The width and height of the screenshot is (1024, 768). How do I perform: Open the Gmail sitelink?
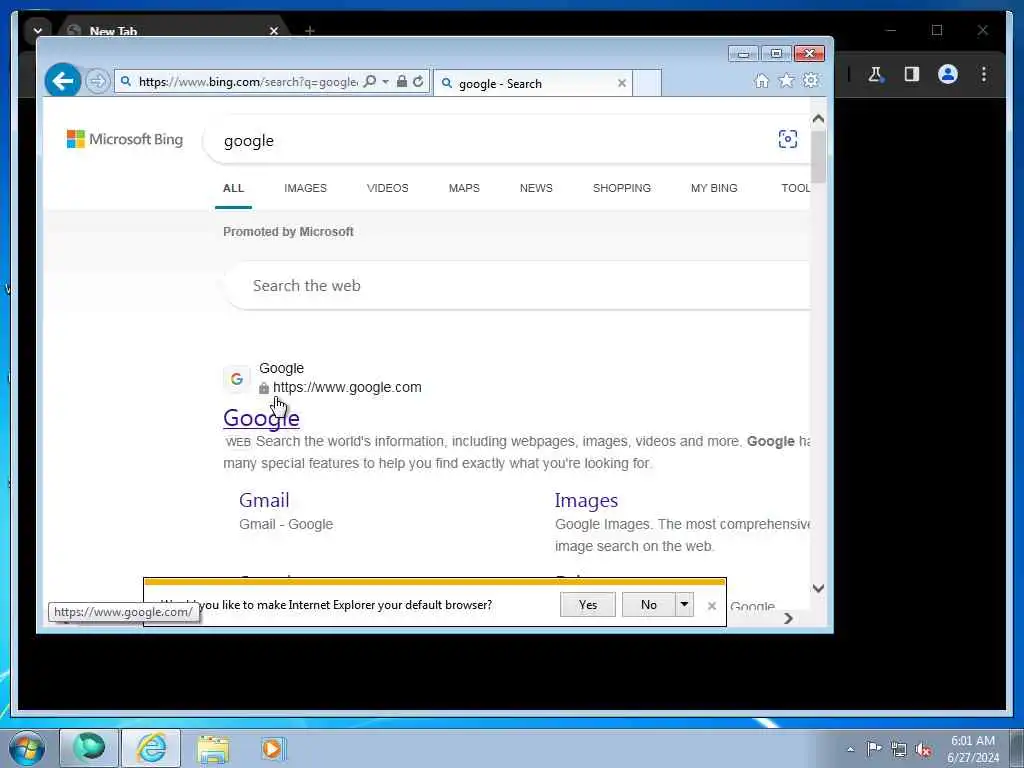[264, 500]
